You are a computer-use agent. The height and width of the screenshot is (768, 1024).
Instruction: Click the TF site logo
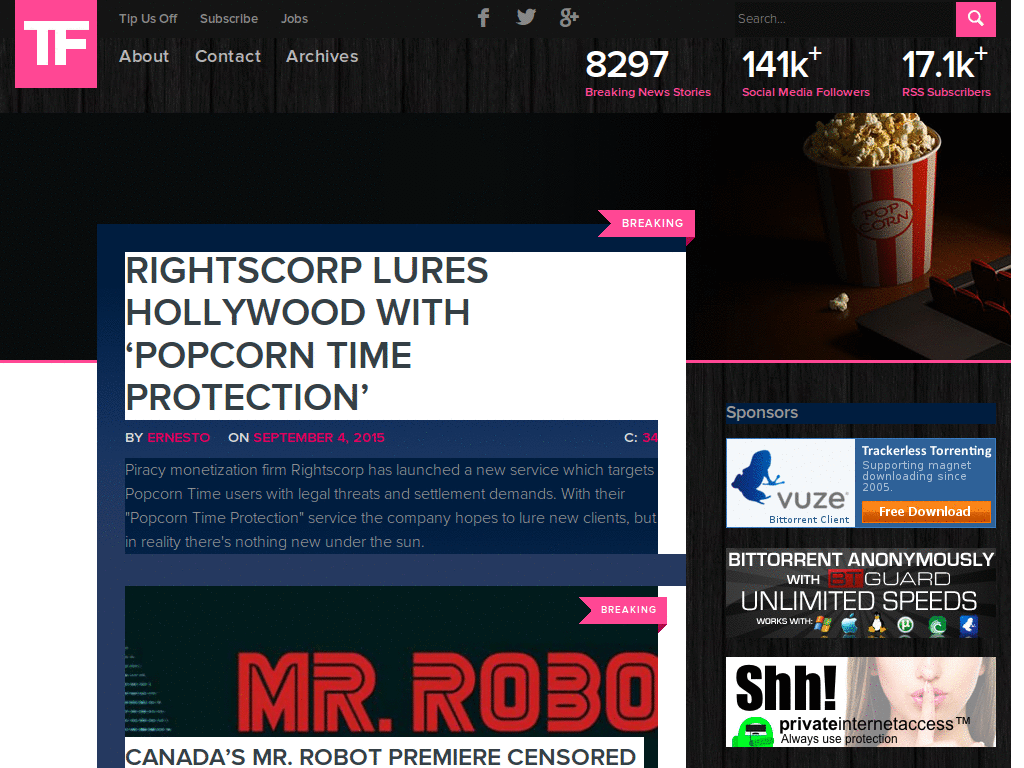[x=56, y=43]
